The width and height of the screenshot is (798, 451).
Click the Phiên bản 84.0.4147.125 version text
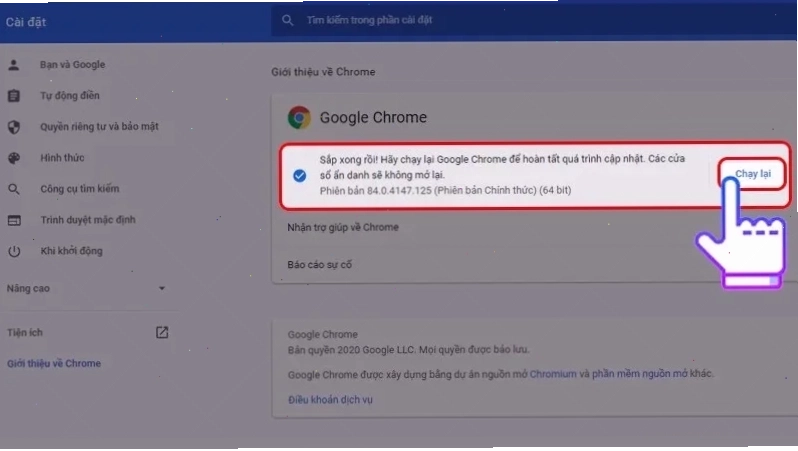[x=445, y=190]
